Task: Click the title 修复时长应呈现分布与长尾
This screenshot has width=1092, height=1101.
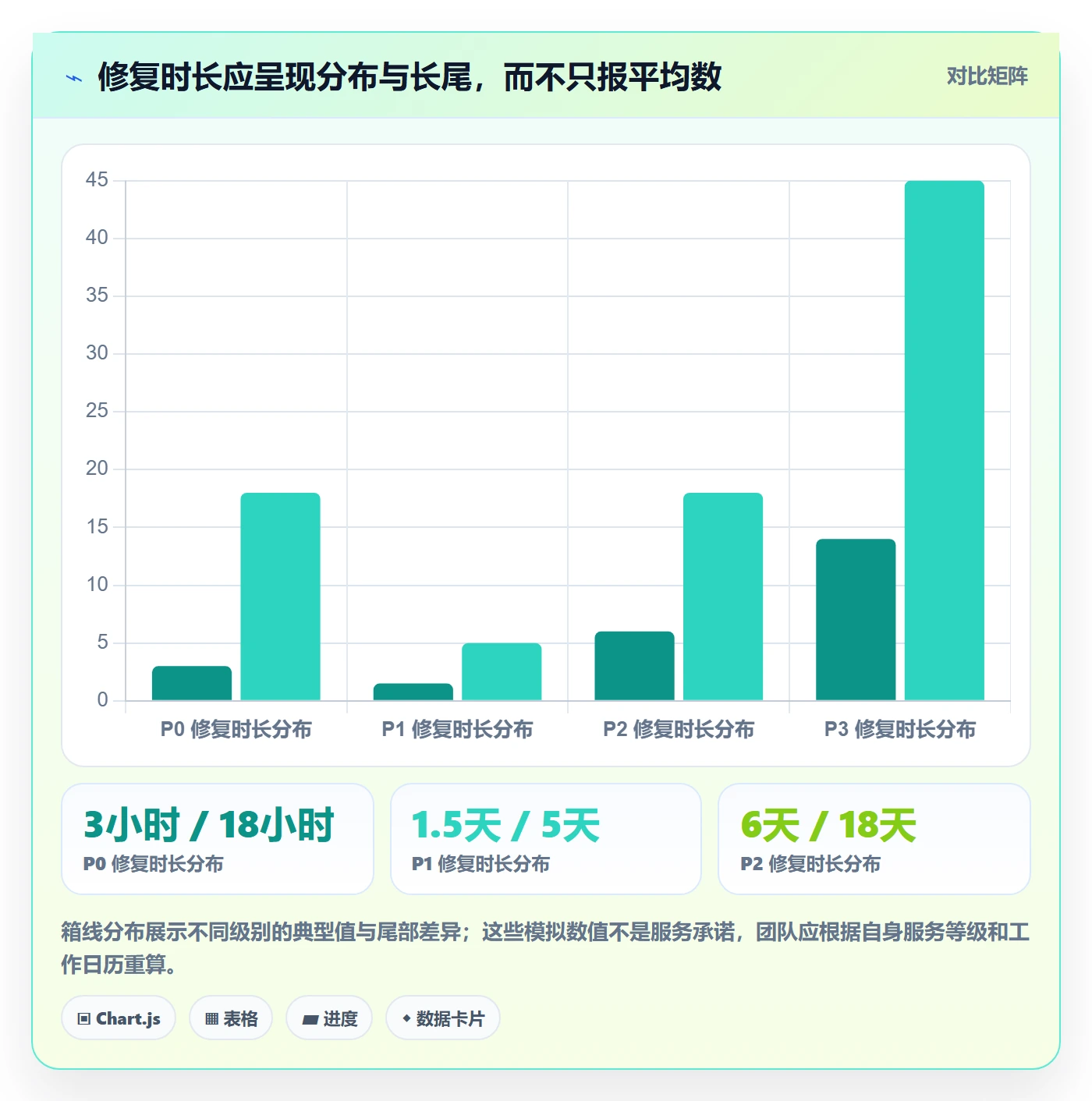Action: [x=409, y=77]
